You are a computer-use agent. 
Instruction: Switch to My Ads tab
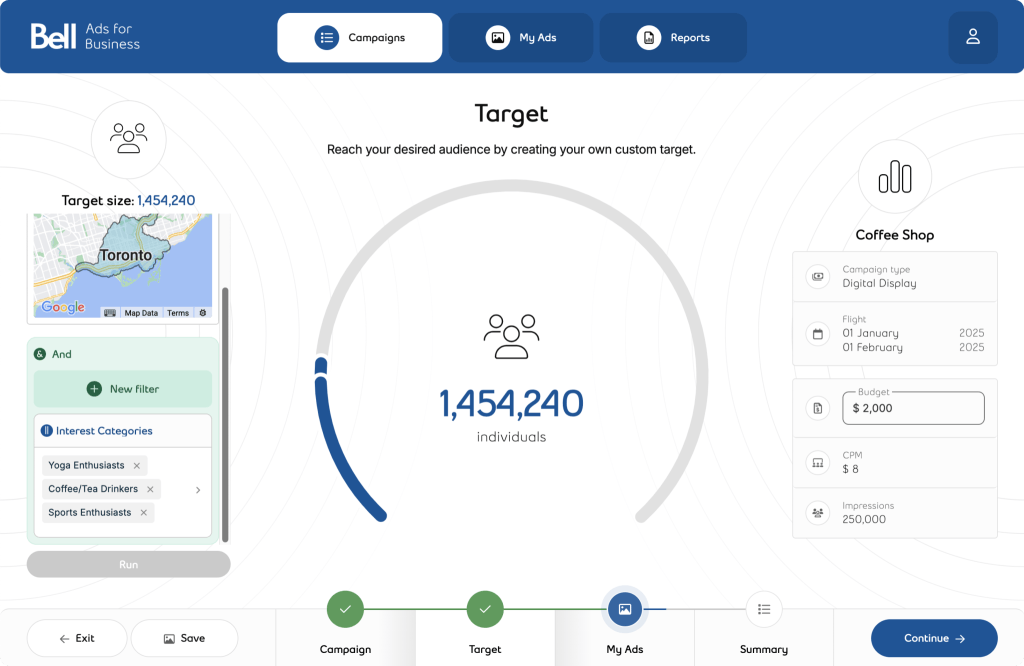click(x=520, y=38)
